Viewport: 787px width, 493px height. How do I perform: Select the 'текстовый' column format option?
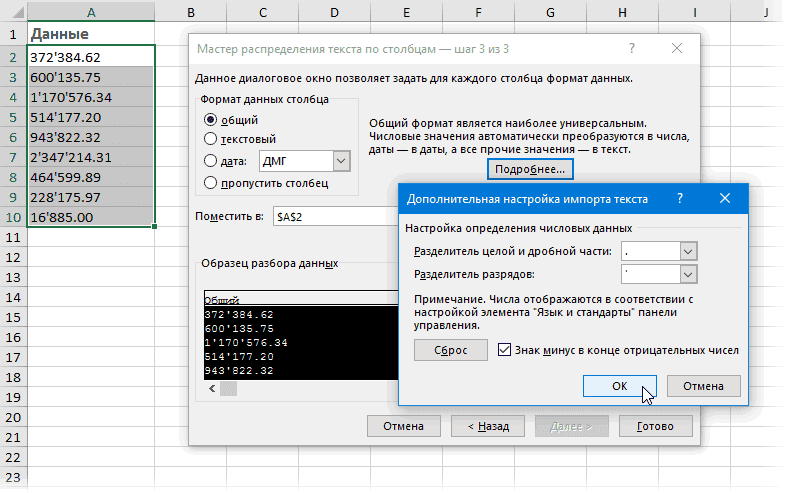click(x=210, y=139)
